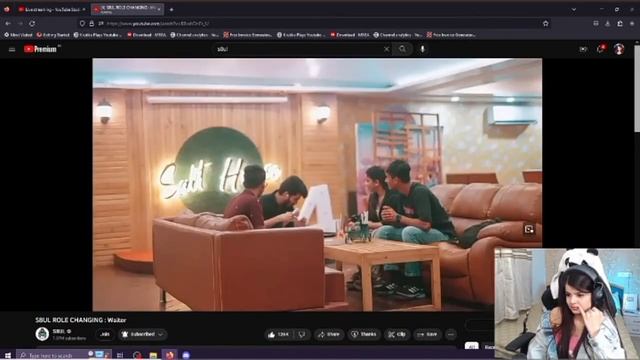The width and height of the screenshot is (640, 360).
Task: Start voice search with microphone icon
Action: tap(422, 49)
